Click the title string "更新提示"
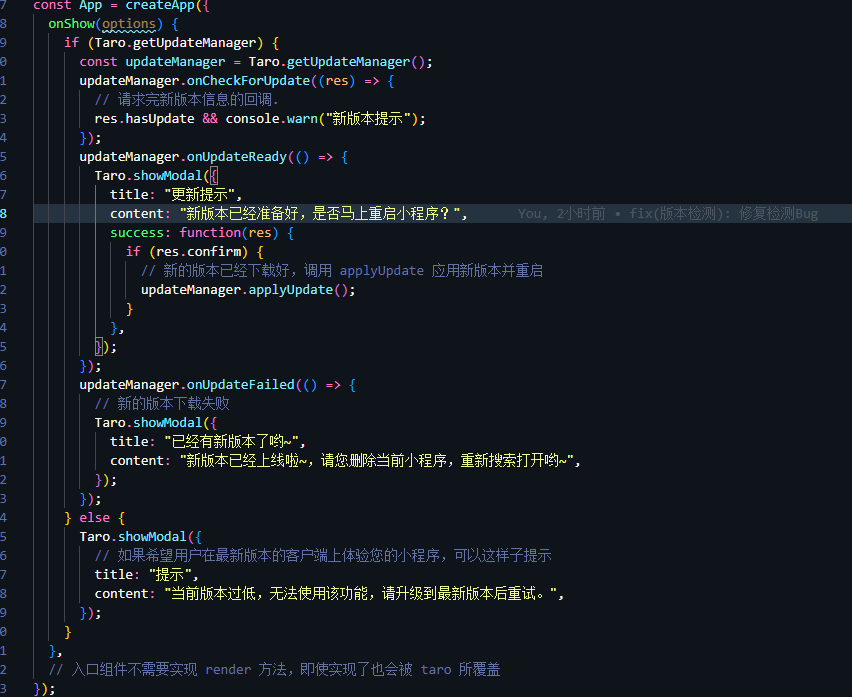The height and width of the screenshot is (697, 852). coord(199,194)
